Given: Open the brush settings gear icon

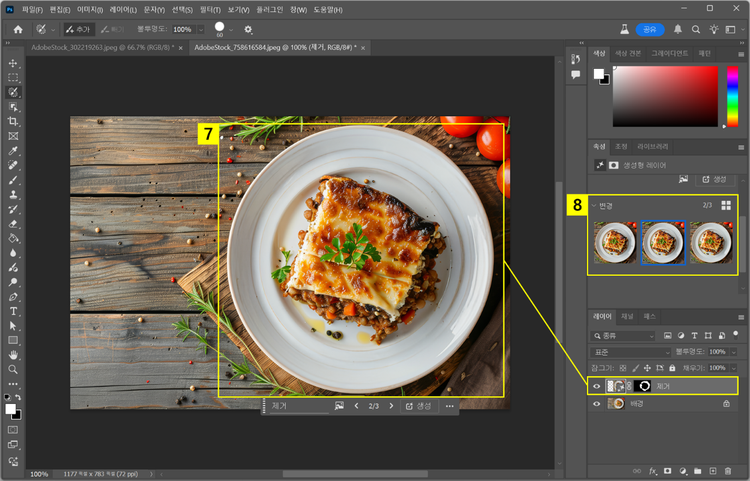Looking at the screenshot, I should 248,30.
